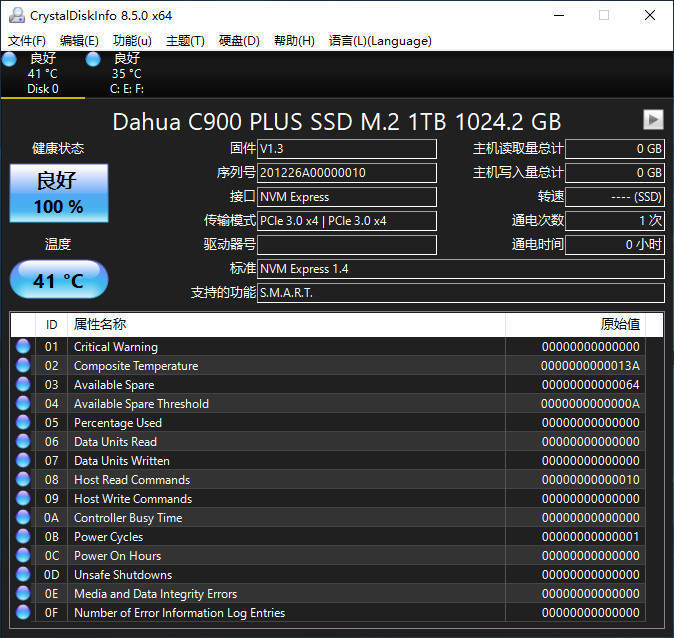The height and width of the screenshot is (638, 674).
Task: Click the 原始值 column header
Action: tap(575, 325)
